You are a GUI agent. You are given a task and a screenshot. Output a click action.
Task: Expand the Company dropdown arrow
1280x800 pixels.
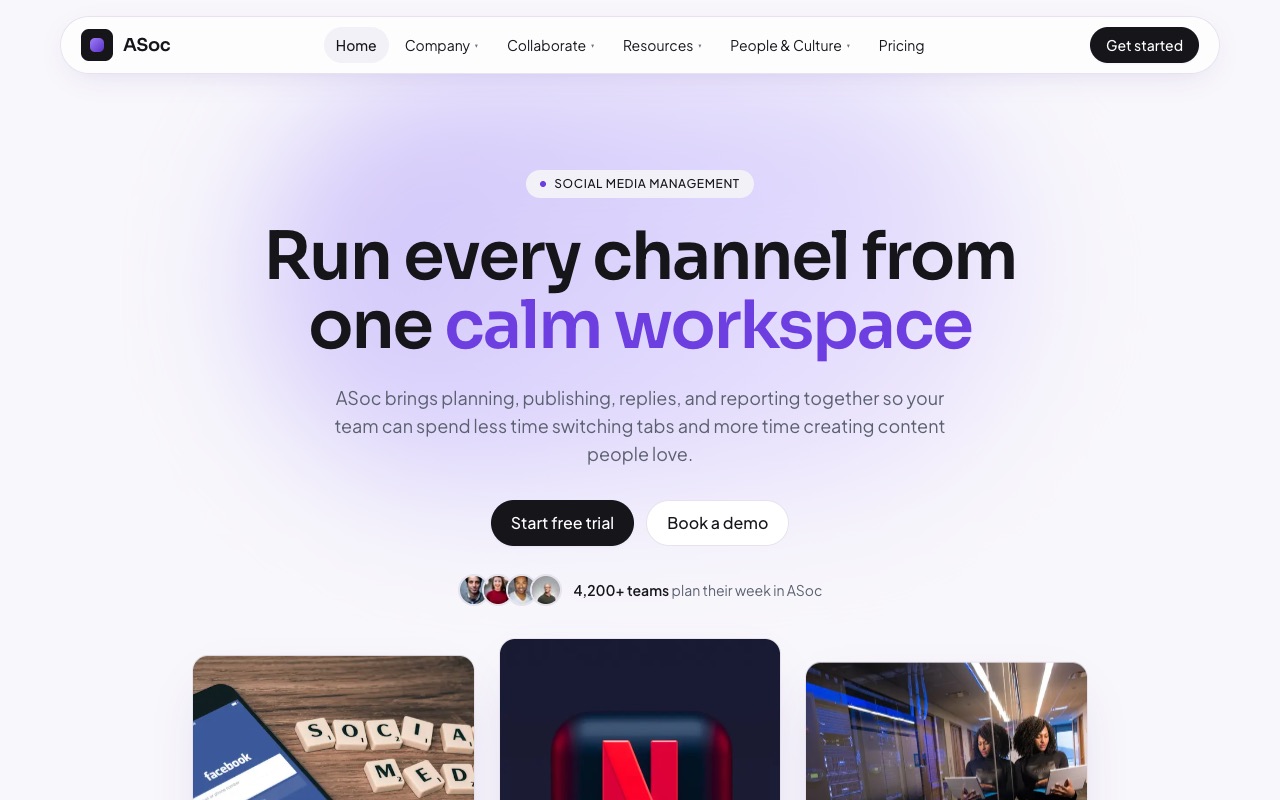tap(477, 46)
